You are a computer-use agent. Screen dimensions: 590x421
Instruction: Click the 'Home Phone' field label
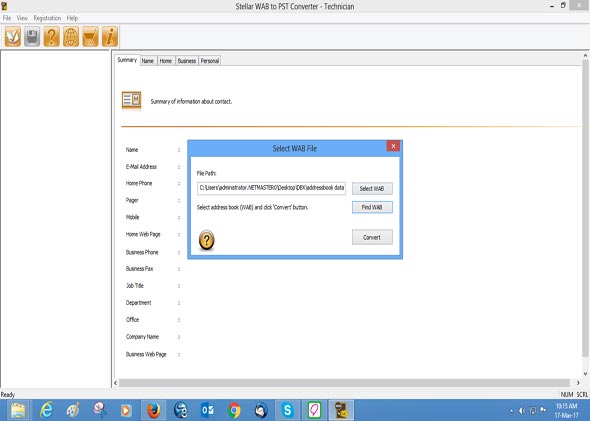tap(139, 183)
